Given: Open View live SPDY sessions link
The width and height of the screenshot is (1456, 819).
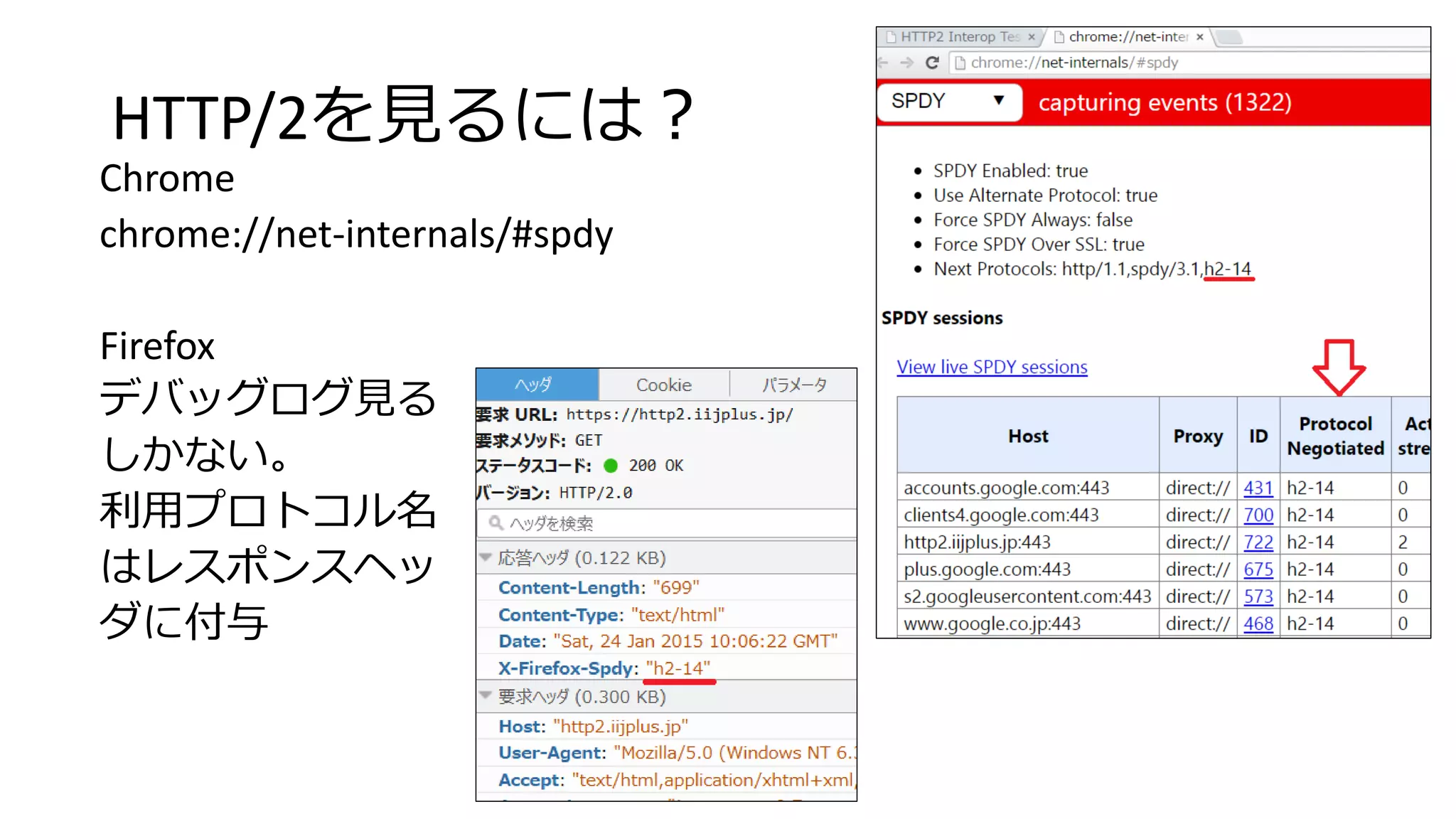Looking at the screenshot, I should pyautogui.click(x=992, y=367).
